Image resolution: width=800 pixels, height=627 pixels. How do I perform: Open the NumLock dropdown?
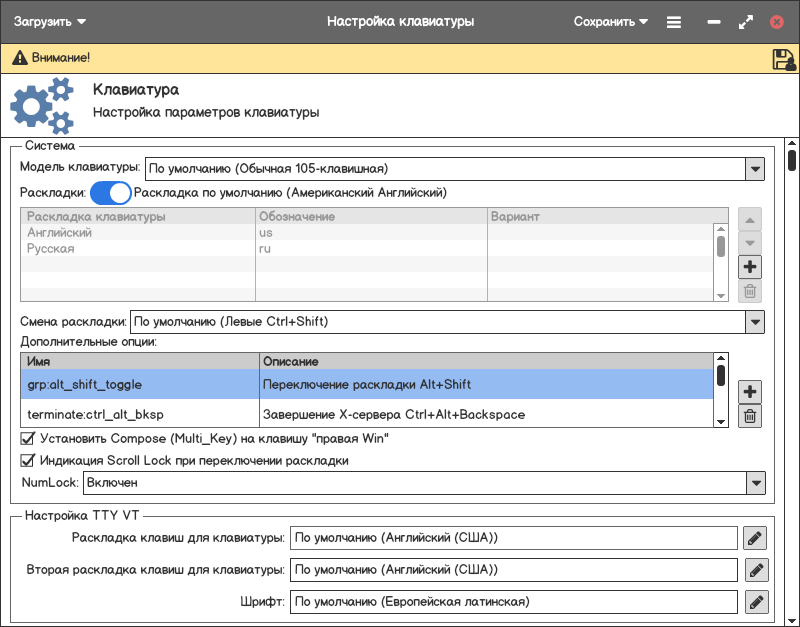click(x=754, y=483)
